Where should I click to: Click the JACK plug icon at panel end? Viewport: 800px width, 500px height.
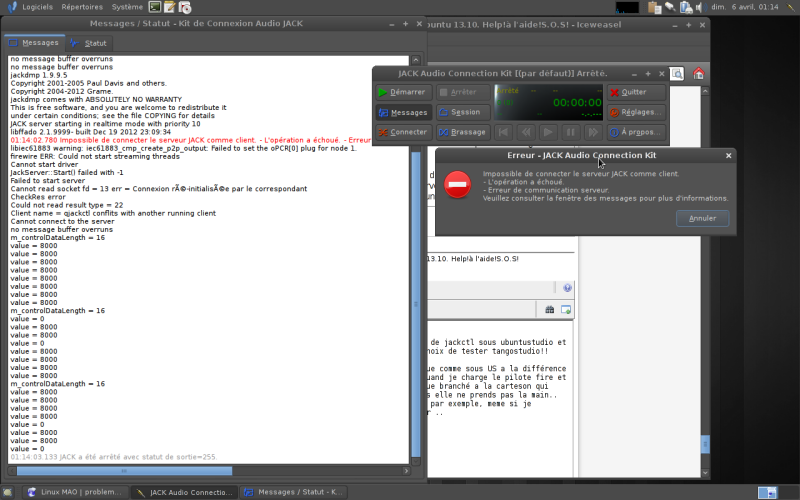pyautogui.click(x=789, y=7)
